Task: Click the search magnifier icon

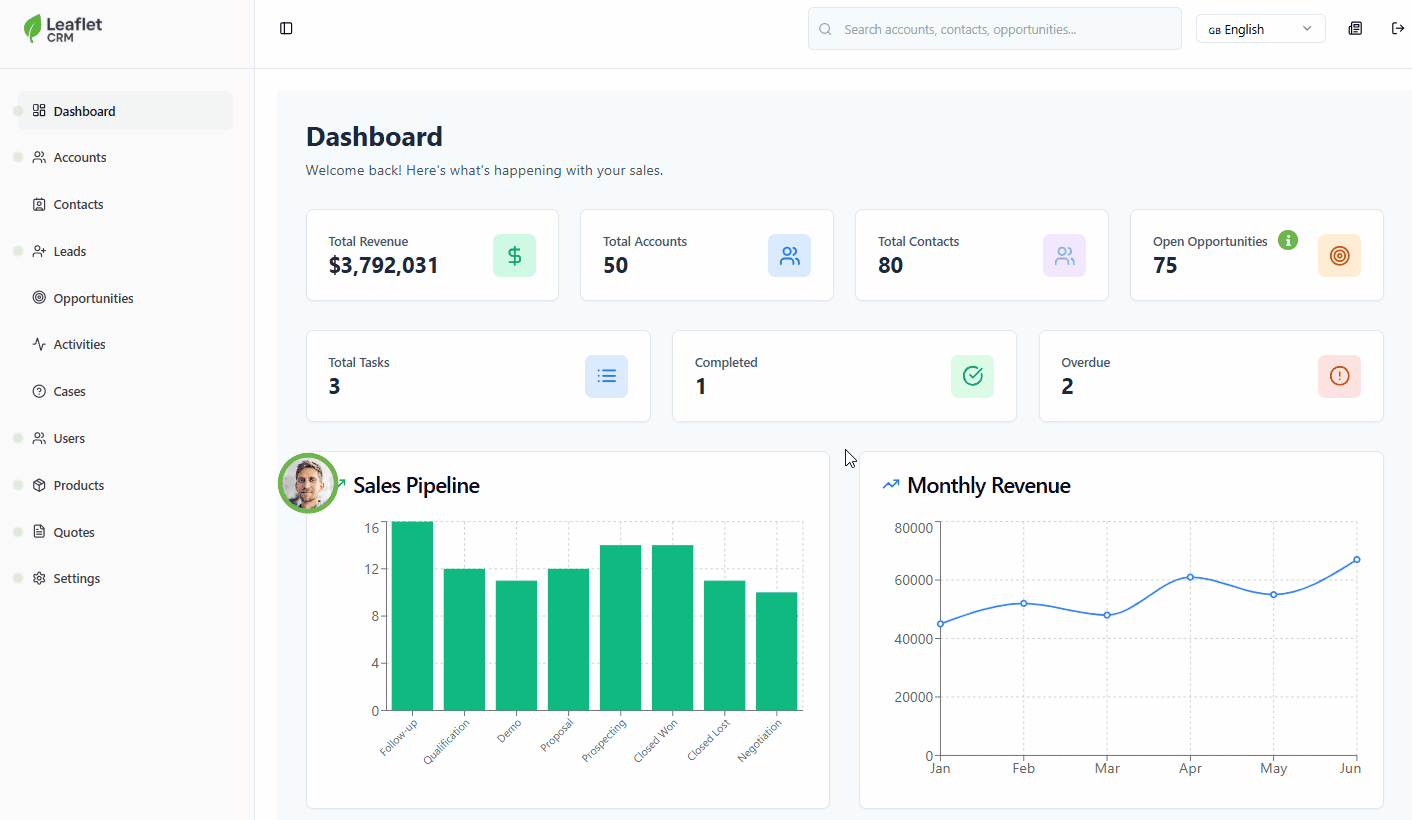Action: point(826,29)
